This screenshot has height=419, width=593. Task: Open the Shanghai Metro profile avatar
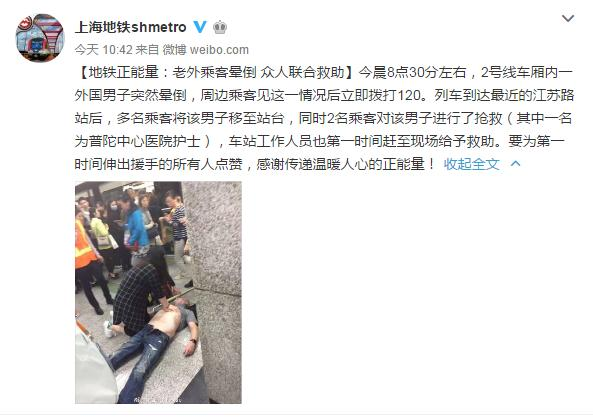(x=40, y=38)
